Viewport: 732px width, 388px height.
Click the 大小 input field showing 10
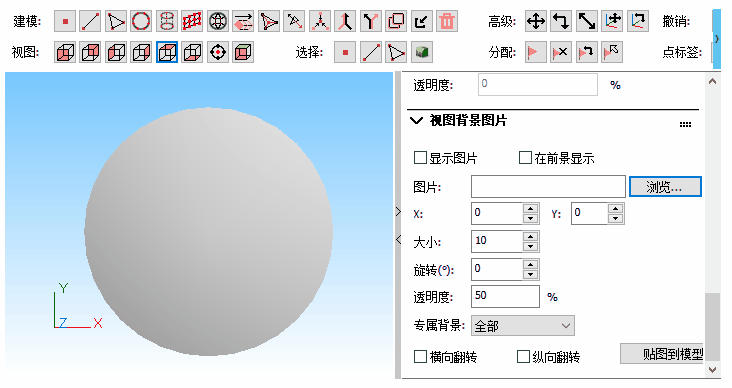pos(497,241)
